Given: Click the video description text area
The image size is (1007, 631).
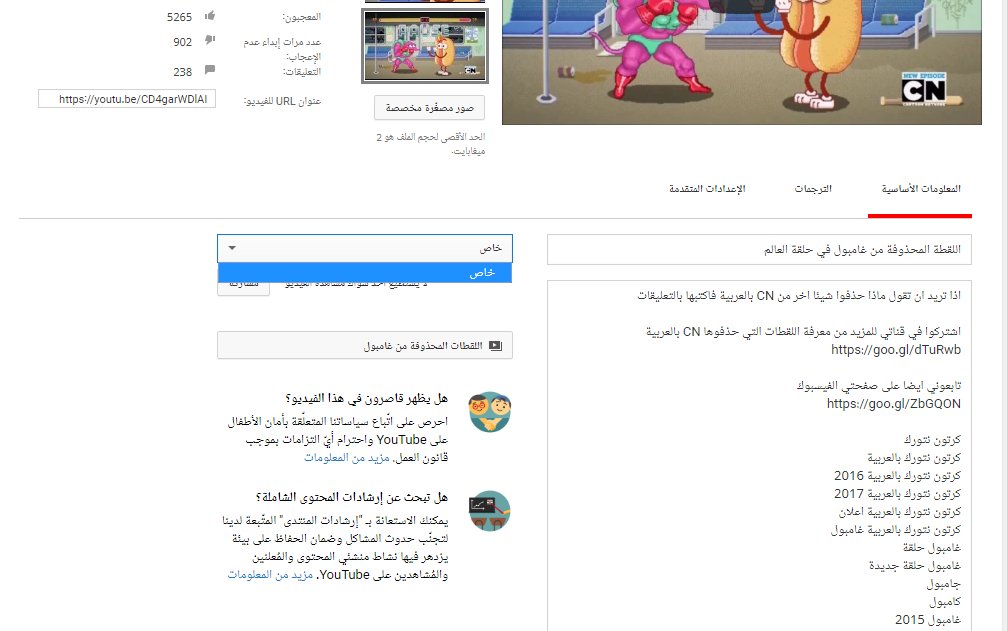Looking at the screenshot, I should (759, 456).
